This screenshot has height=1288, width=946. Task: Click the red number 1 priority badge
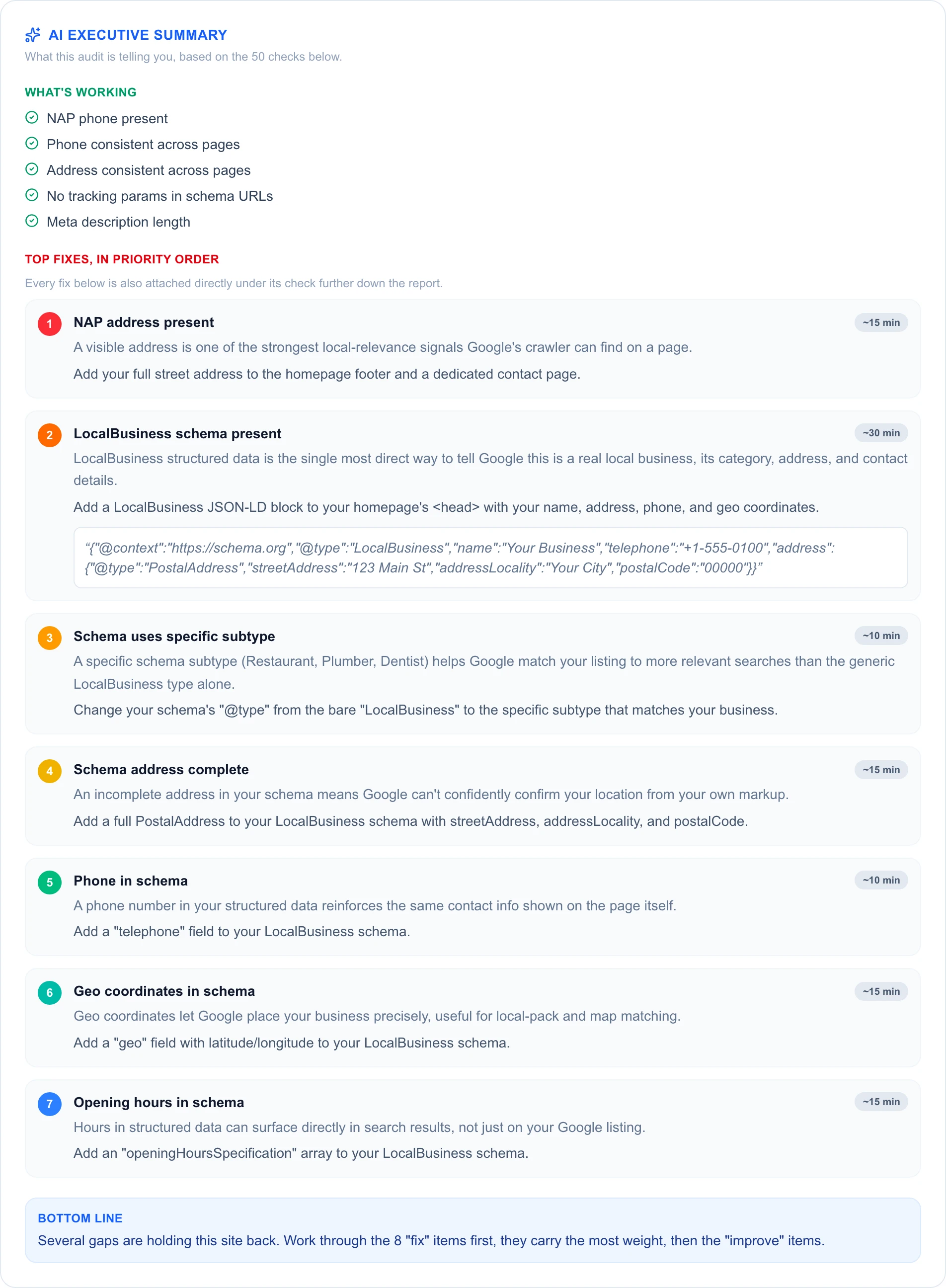pos(50,323)
